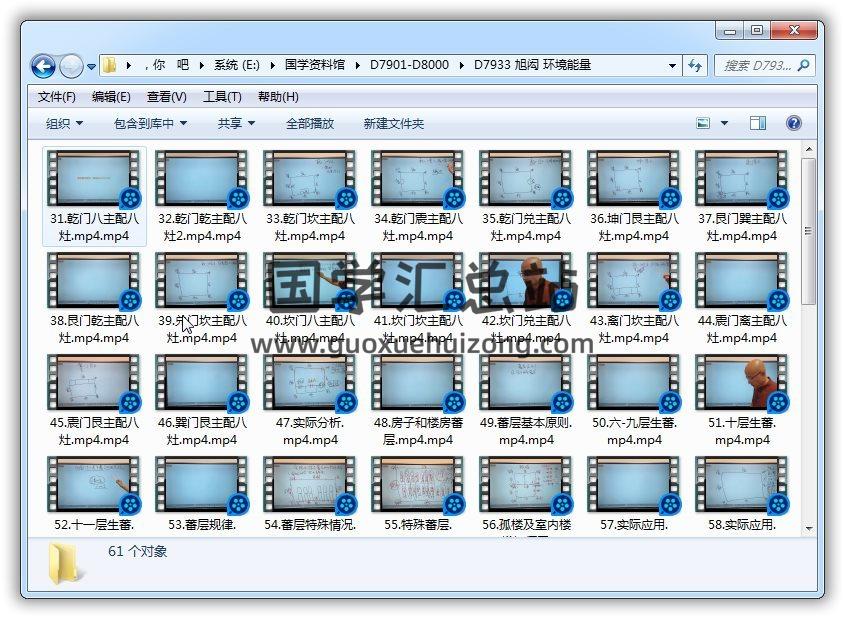Select video thumbnail 35.乾门兑主配八灶

point(526,178)
